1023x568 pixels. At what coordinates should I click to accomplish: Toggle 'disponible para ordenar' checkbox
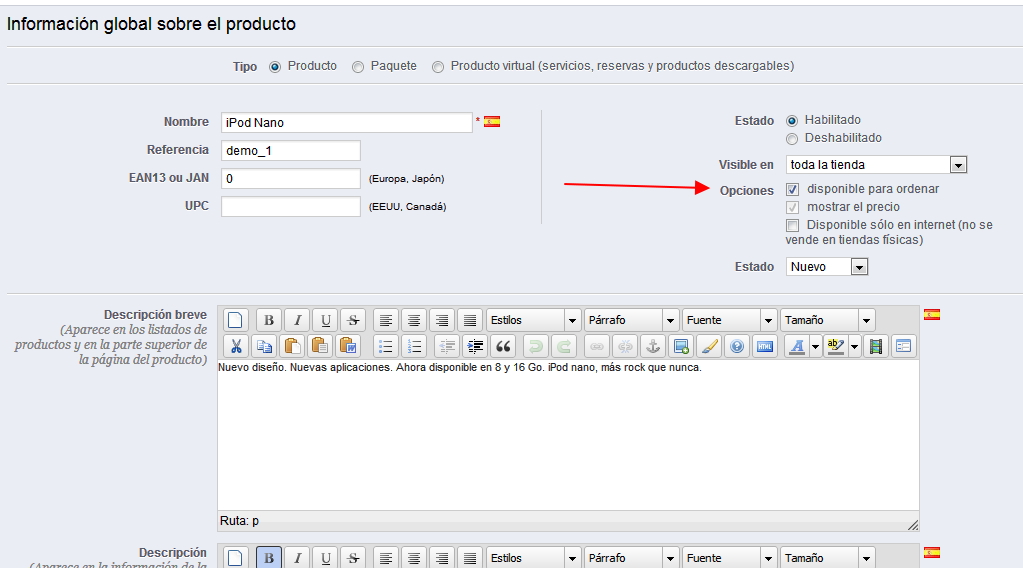click(x=793, y=189)
